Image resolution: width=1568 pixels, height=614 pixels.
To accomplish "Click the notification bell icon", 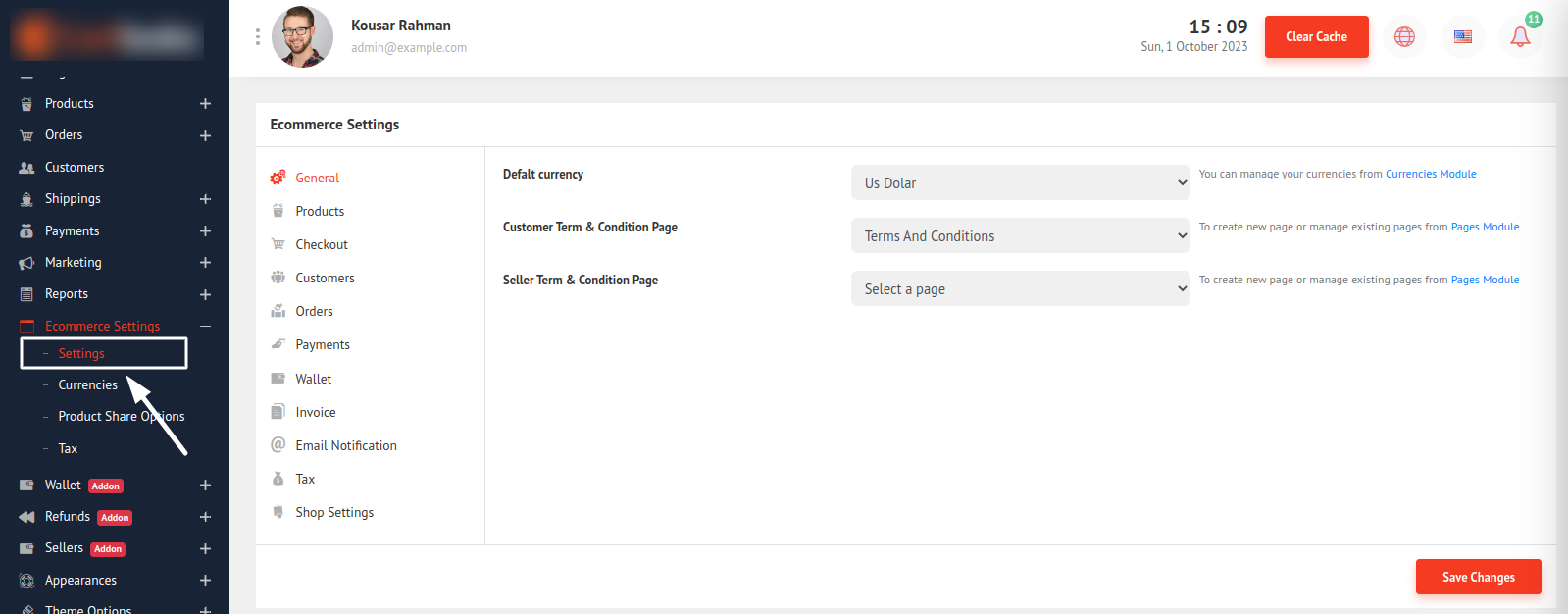I will pos(1519,37).
